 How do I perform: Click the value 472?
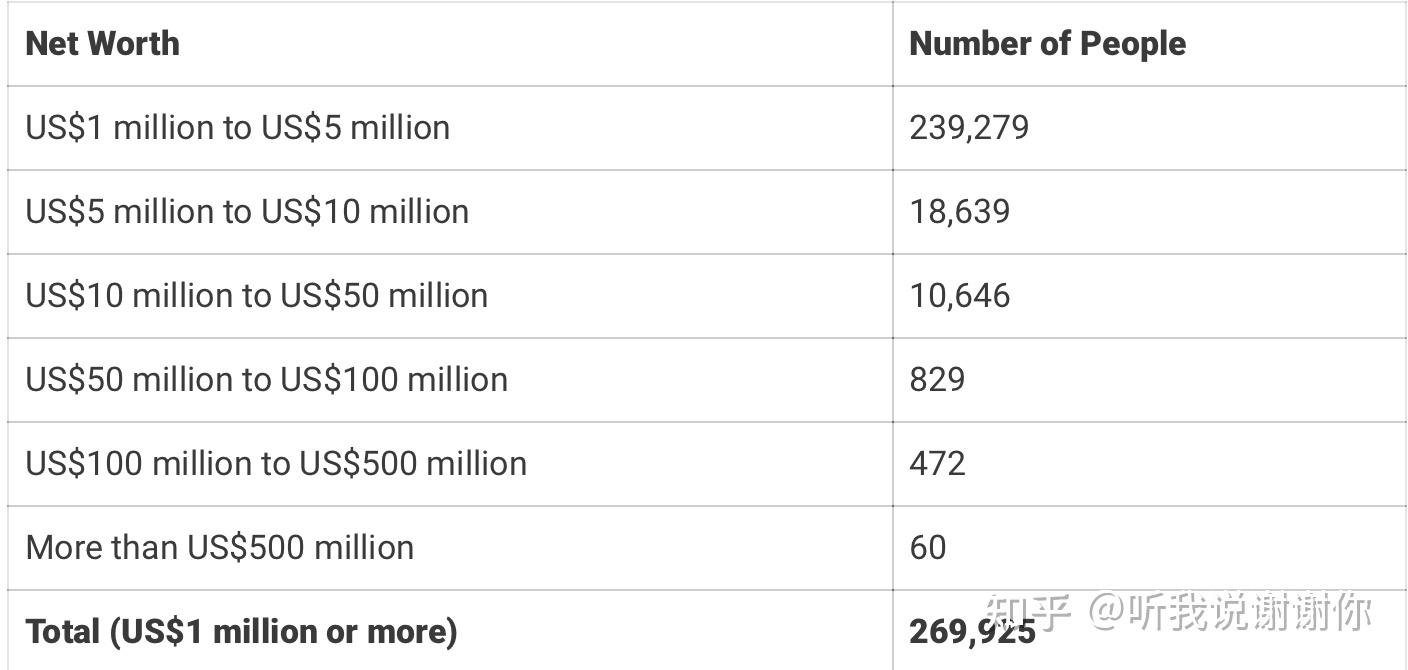click(937, 464)
